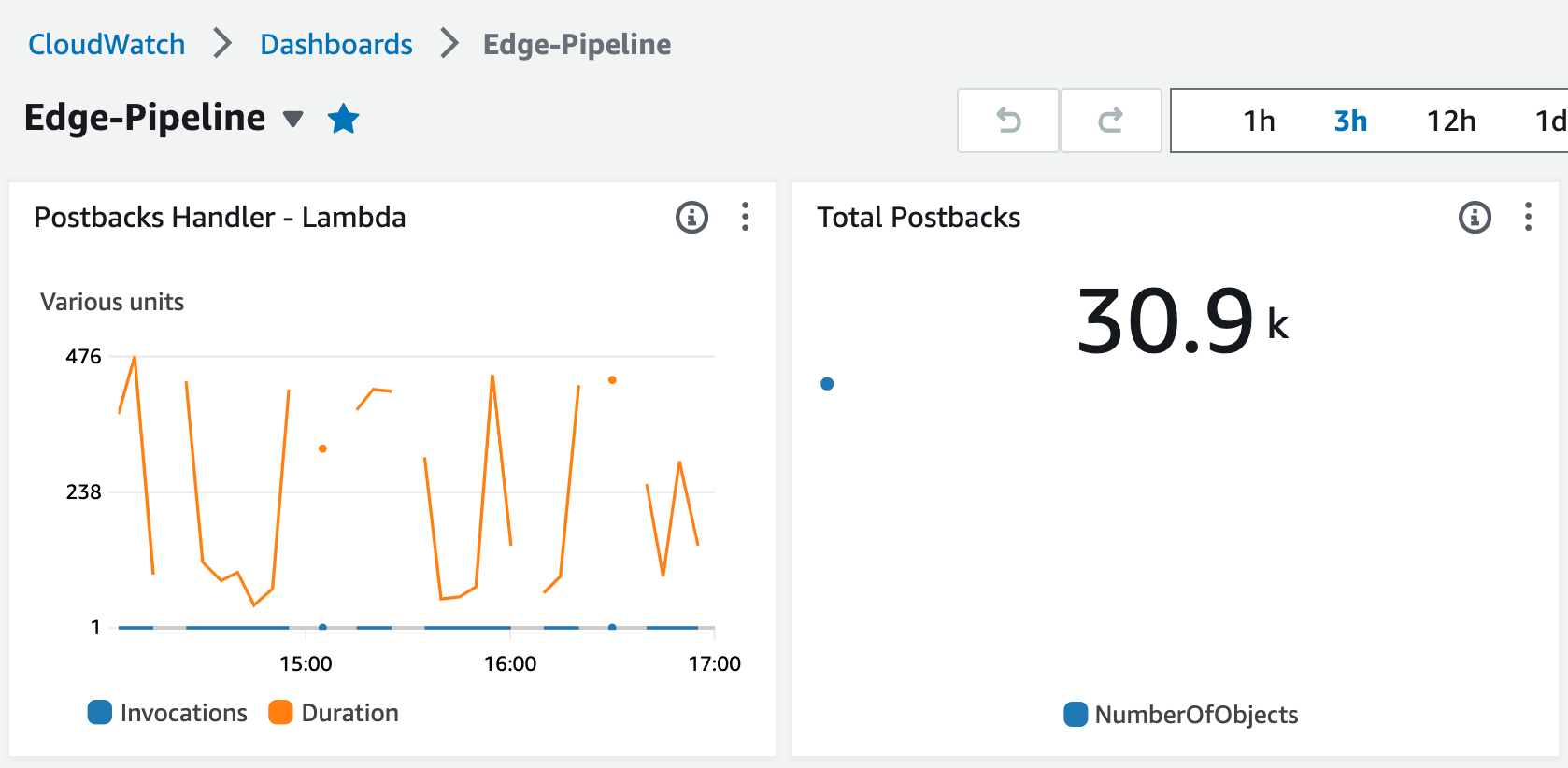Image resolution: width=1568 pixels, height=768 pixels.
Task: Click the Duration legend label
Action: [x=349, y=713]
